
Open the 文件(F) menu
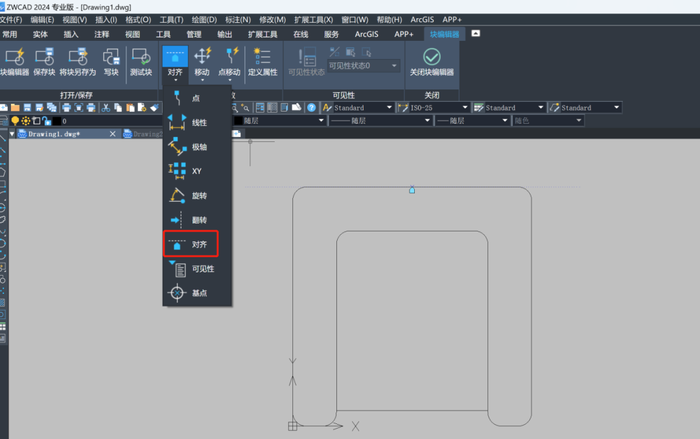[11, 20]
